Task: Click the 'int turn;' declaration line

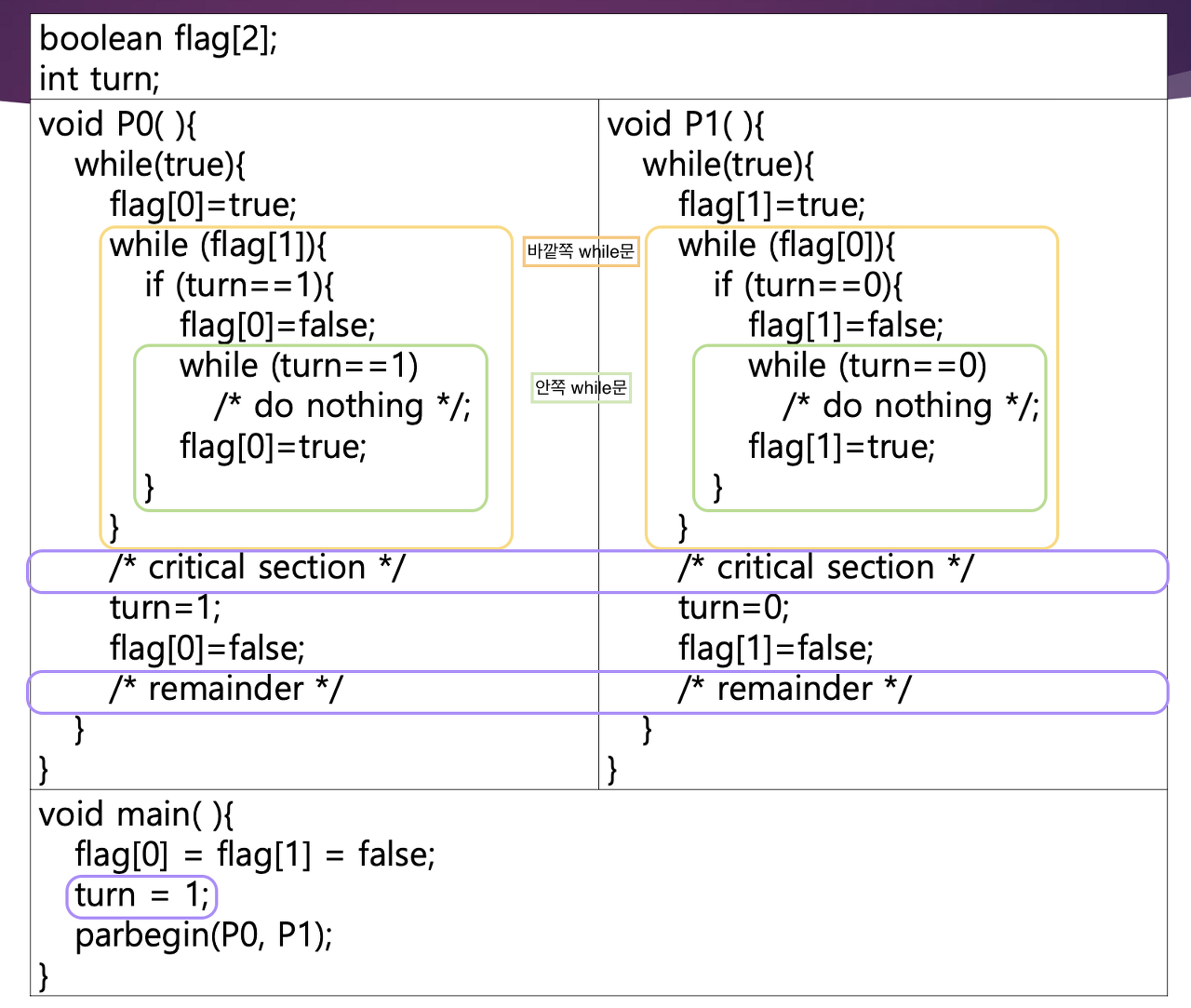Action: (100, 79)
